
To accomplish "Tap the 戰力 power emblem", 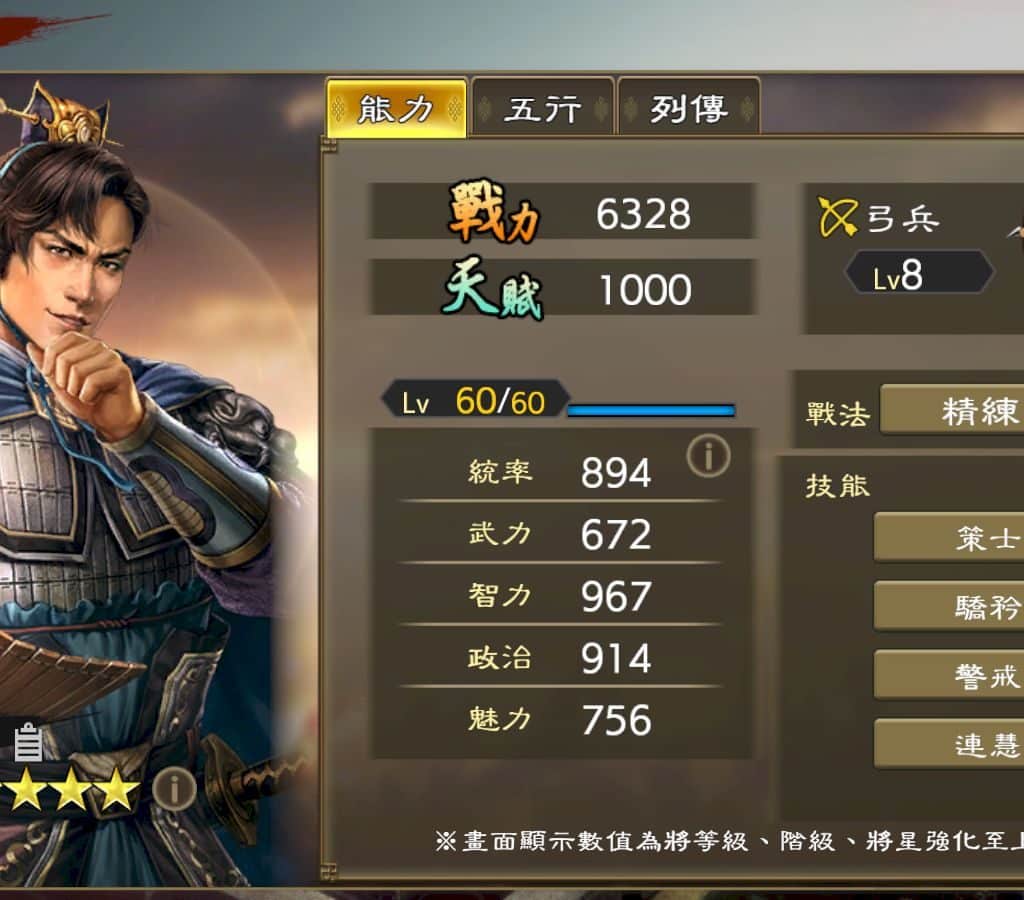I will point(494,213).
